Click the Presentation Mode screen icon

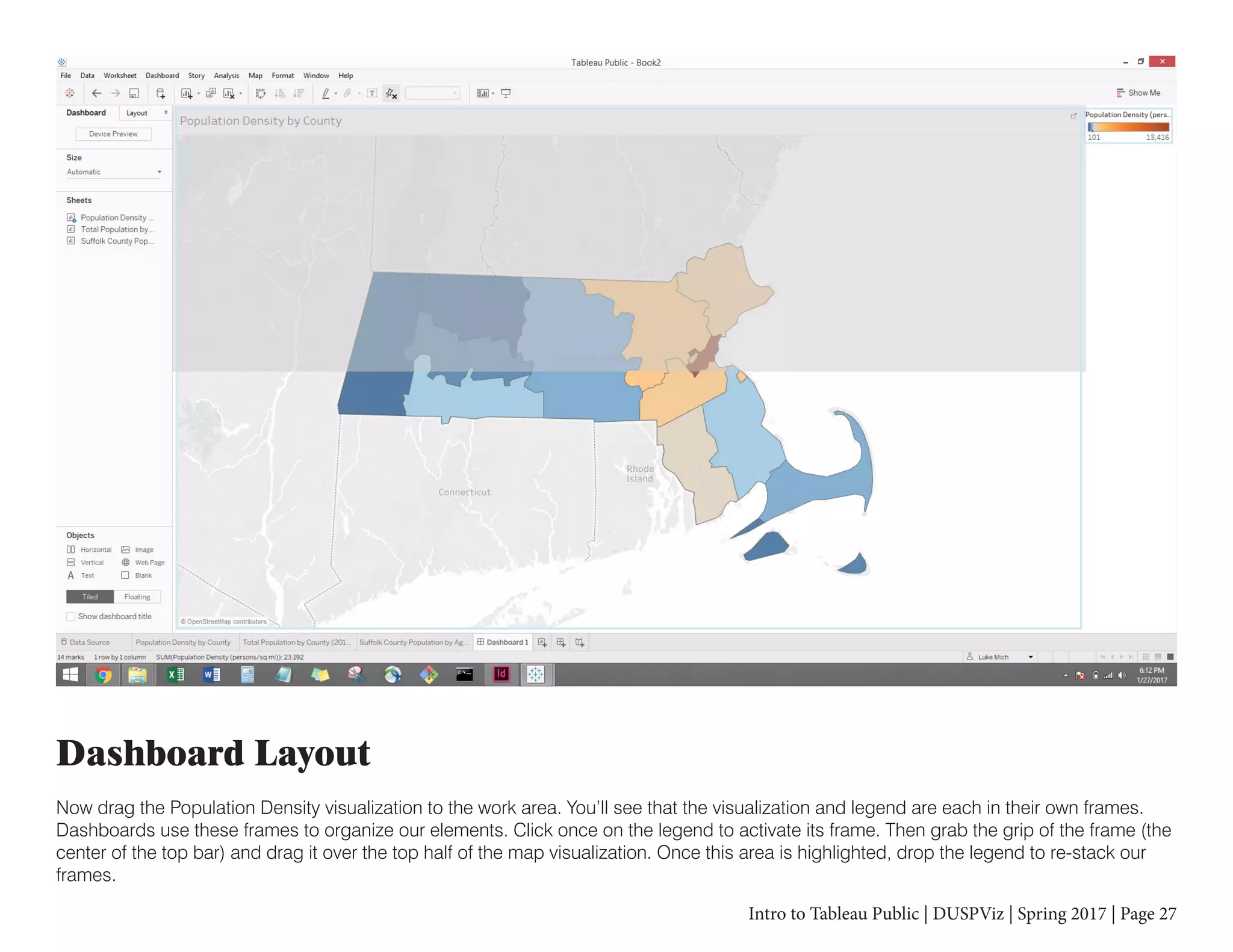(506, 93)
